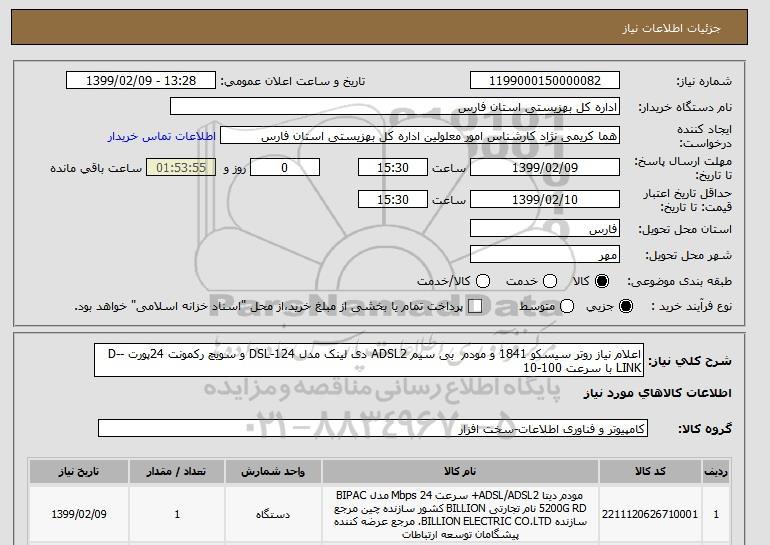Screen dimensions: 770x545
Task: Choose the متوسط purchase process option
Action: click(x=567, y=306)
